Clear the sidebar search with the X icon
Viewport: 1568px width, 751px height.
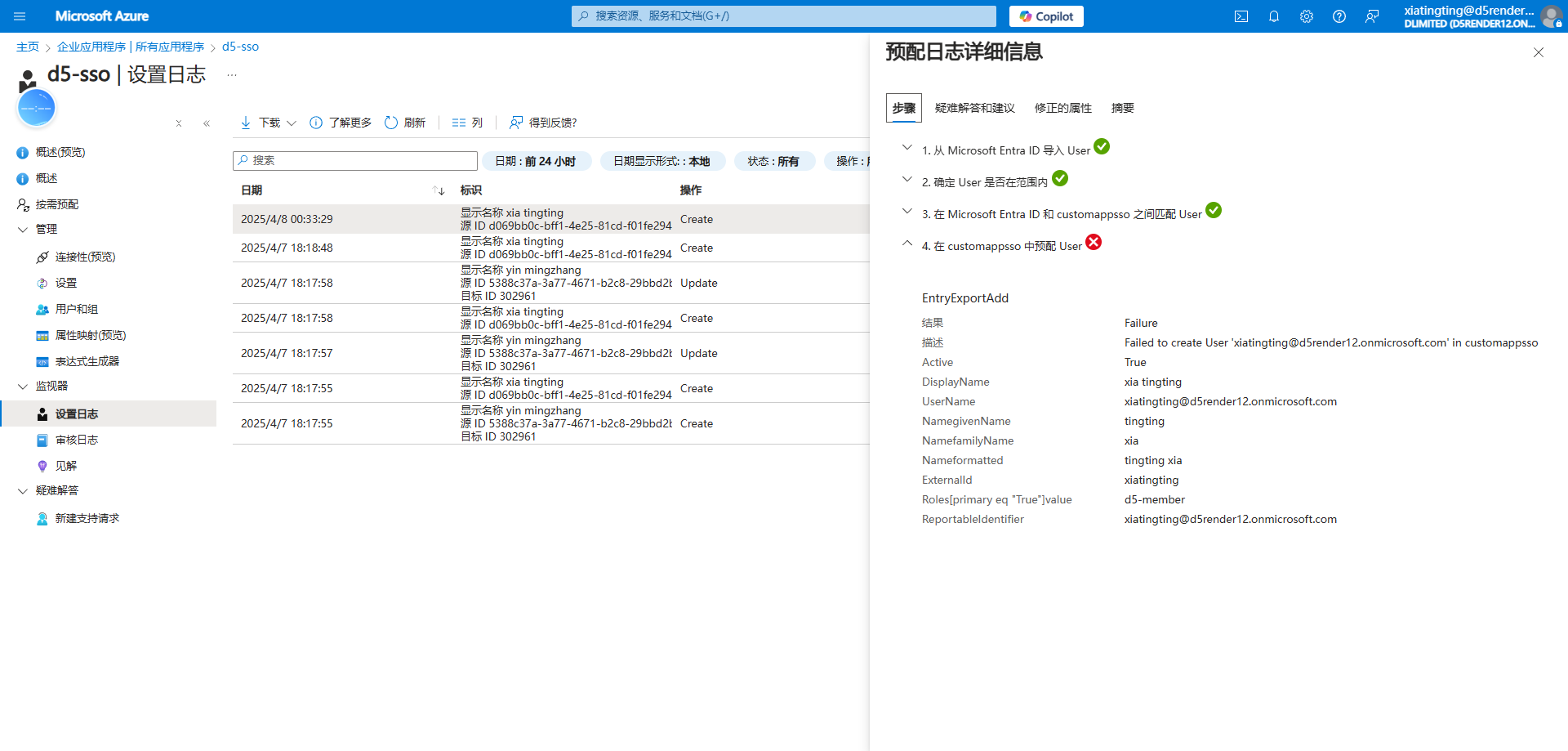[x=179, y=123]
